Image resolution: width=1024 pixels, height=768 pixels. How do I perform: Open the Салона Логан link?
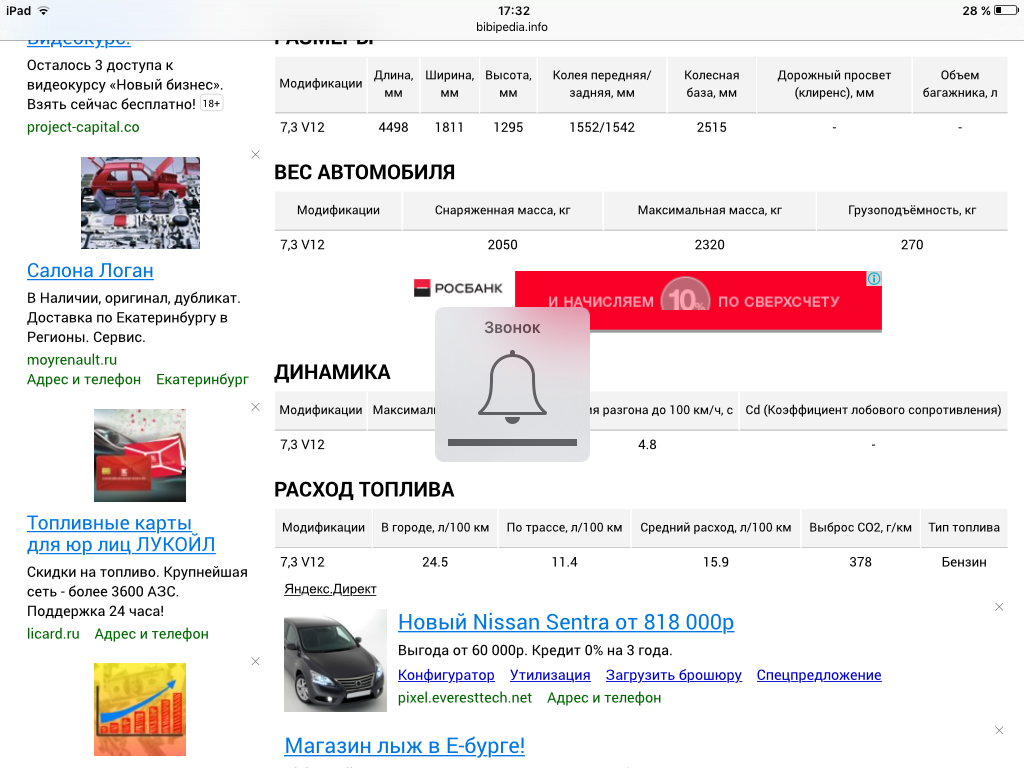[x=90, y=270]
